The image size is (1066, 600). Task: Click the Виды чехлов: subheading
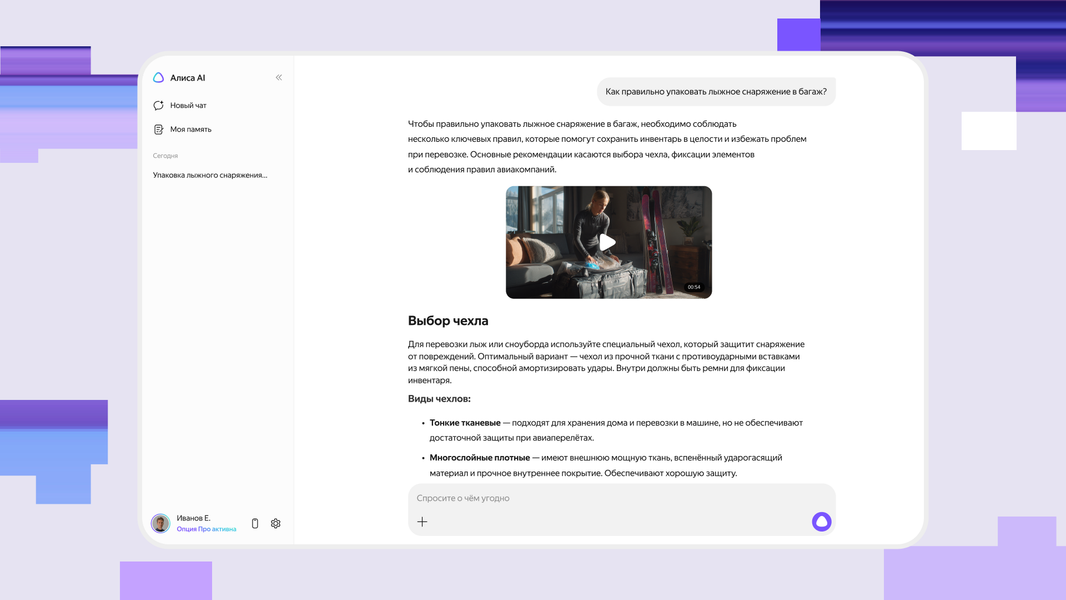click(x=439, y=399)
